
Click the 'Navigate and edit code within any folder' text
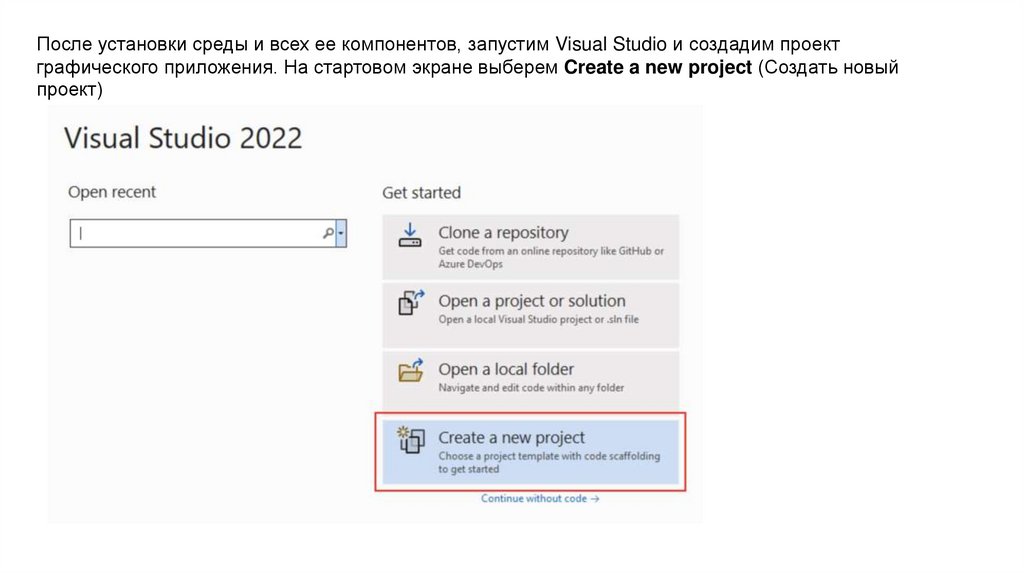coord(531,388)
